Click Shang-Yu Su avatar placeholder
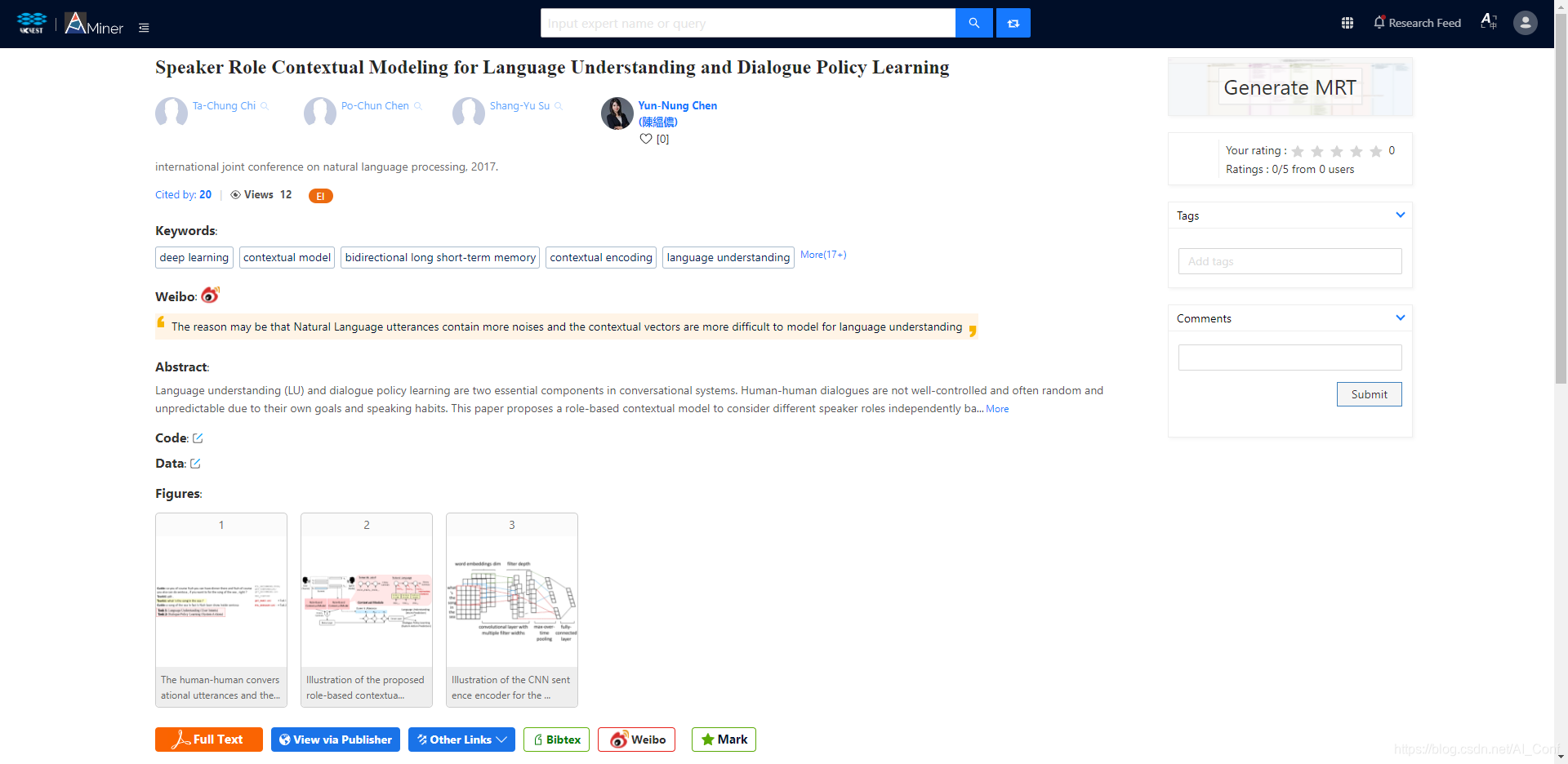The image size is (1568, 764). click(469, 112)
